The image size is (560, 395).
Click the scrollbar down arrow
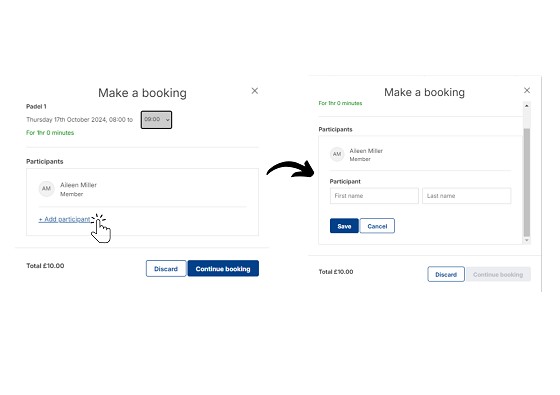526,240
